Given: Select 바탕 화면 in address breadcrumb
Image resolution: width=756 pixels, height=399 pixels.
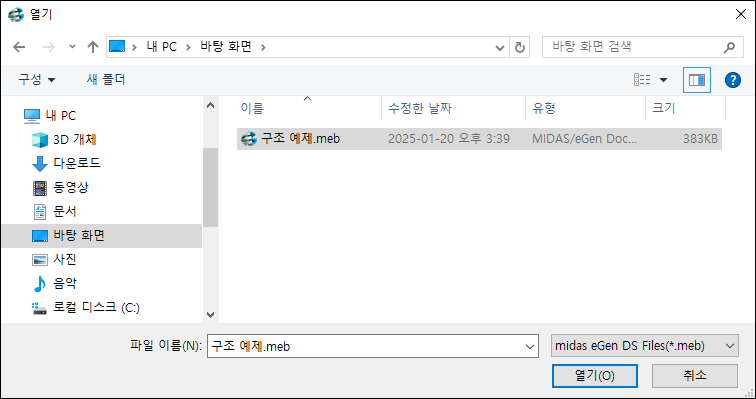Looking at the screenshot, I should coord(226,47).
